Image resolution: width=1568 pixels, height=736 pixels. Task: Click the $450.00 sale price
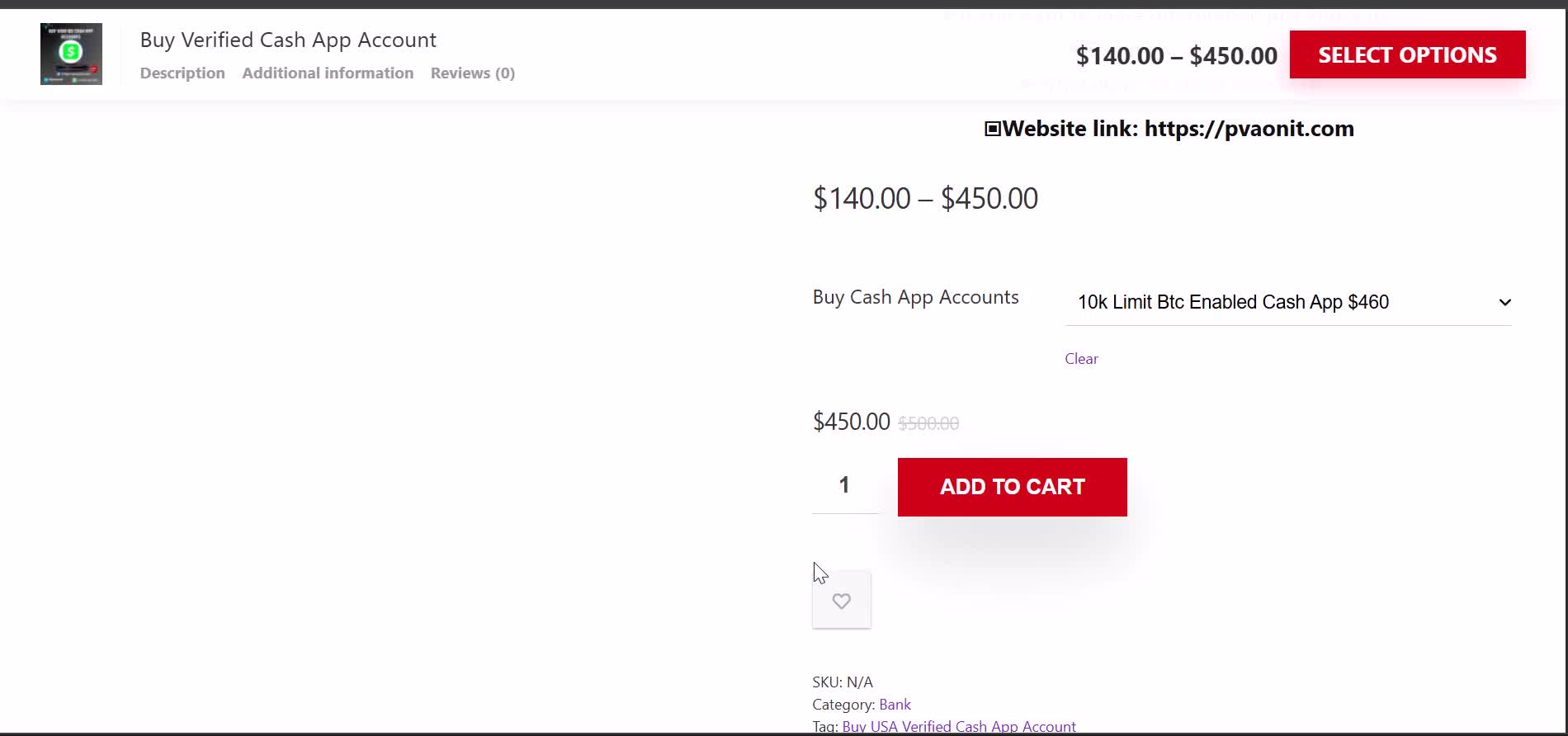click(x=851, y=422)
